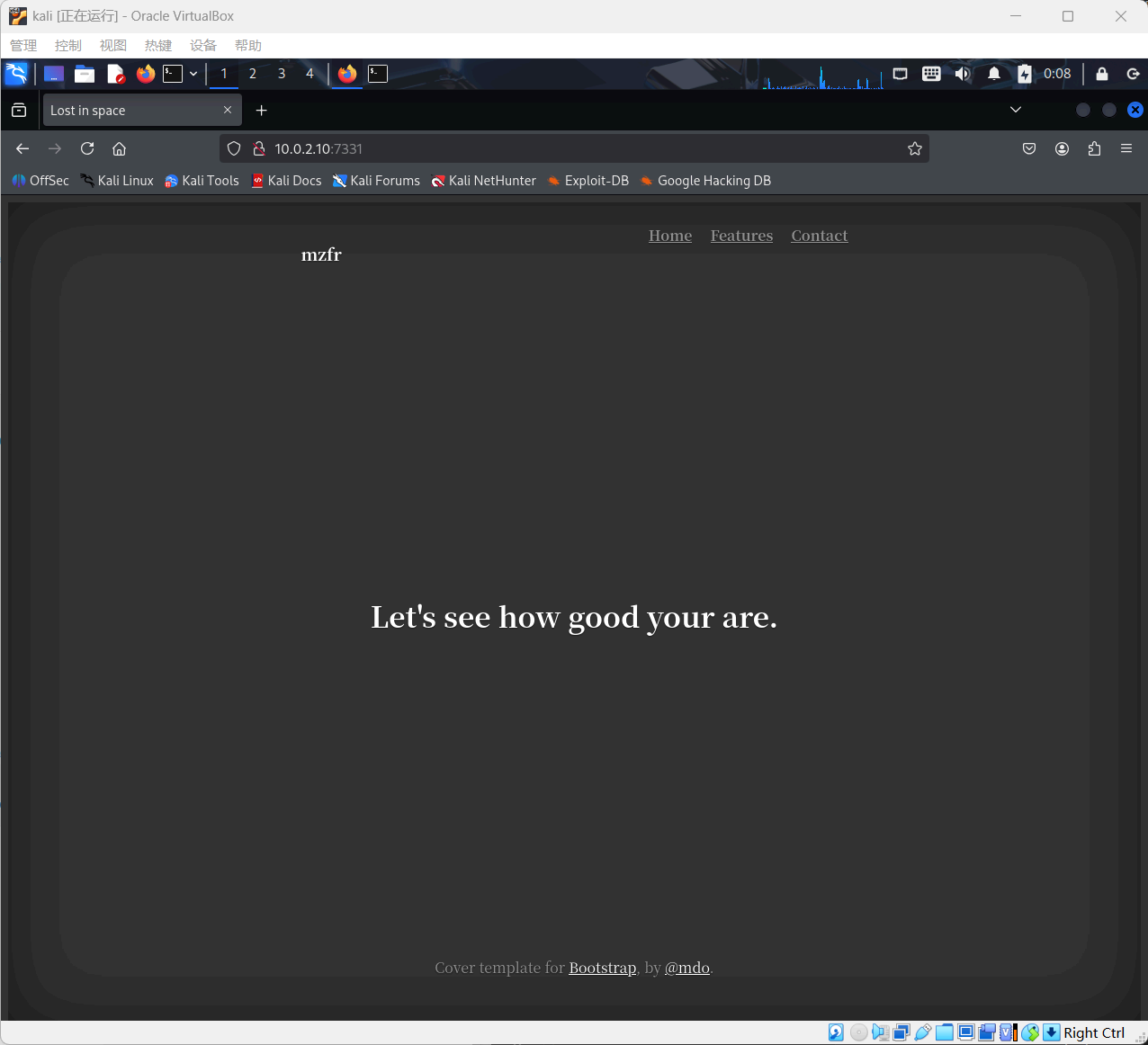Open Save to Pocket icon

click(x=1029, y=148)
